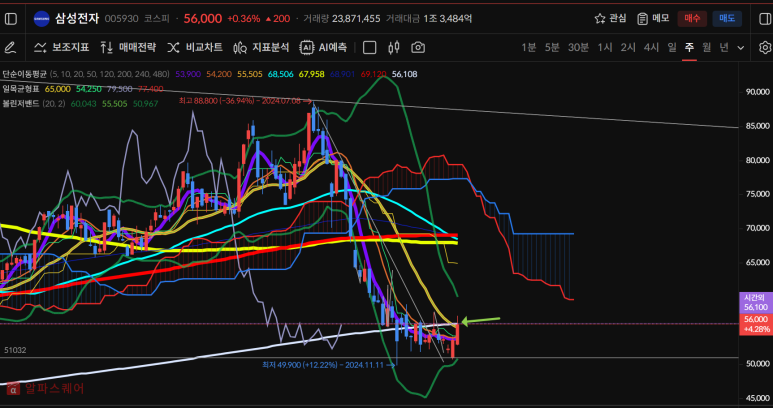Click the 시간외 56,100 price tag
The width and height of the screenshot is (773, 408).
[756, 302]
